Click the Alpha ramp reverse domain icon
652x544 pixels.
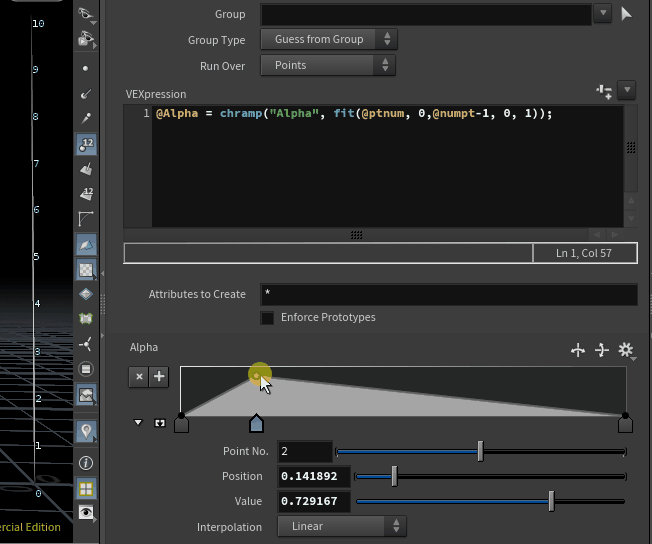(x=578, y=350)
